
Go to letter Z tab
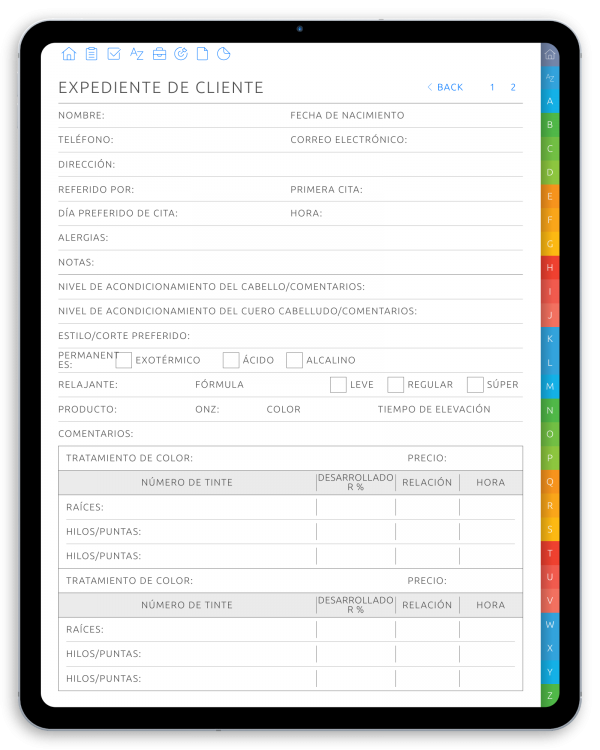click(x=550, y=695)
